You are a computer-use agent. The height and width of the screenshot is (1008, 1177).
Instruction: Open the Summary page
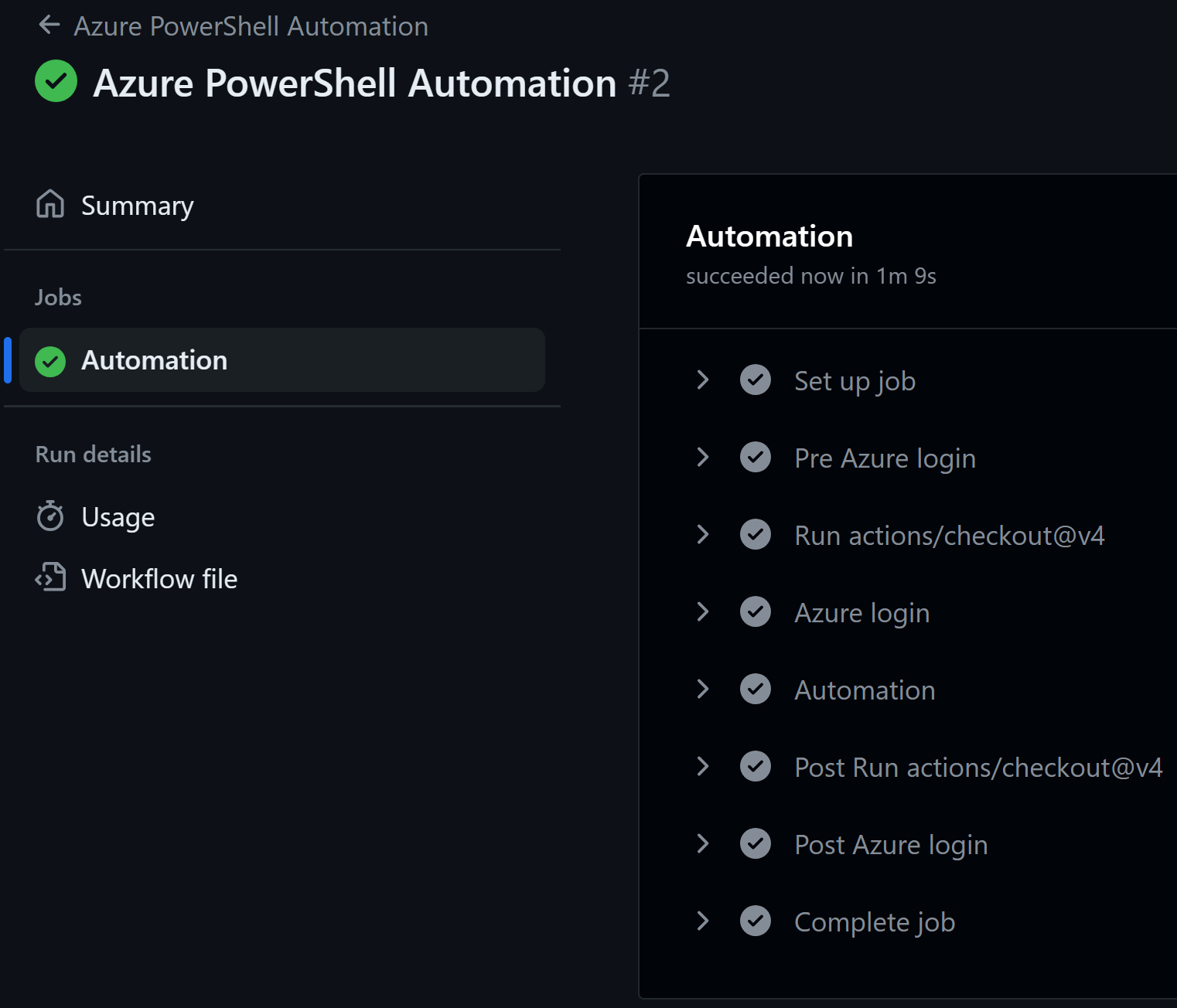[x=138, y=206]
